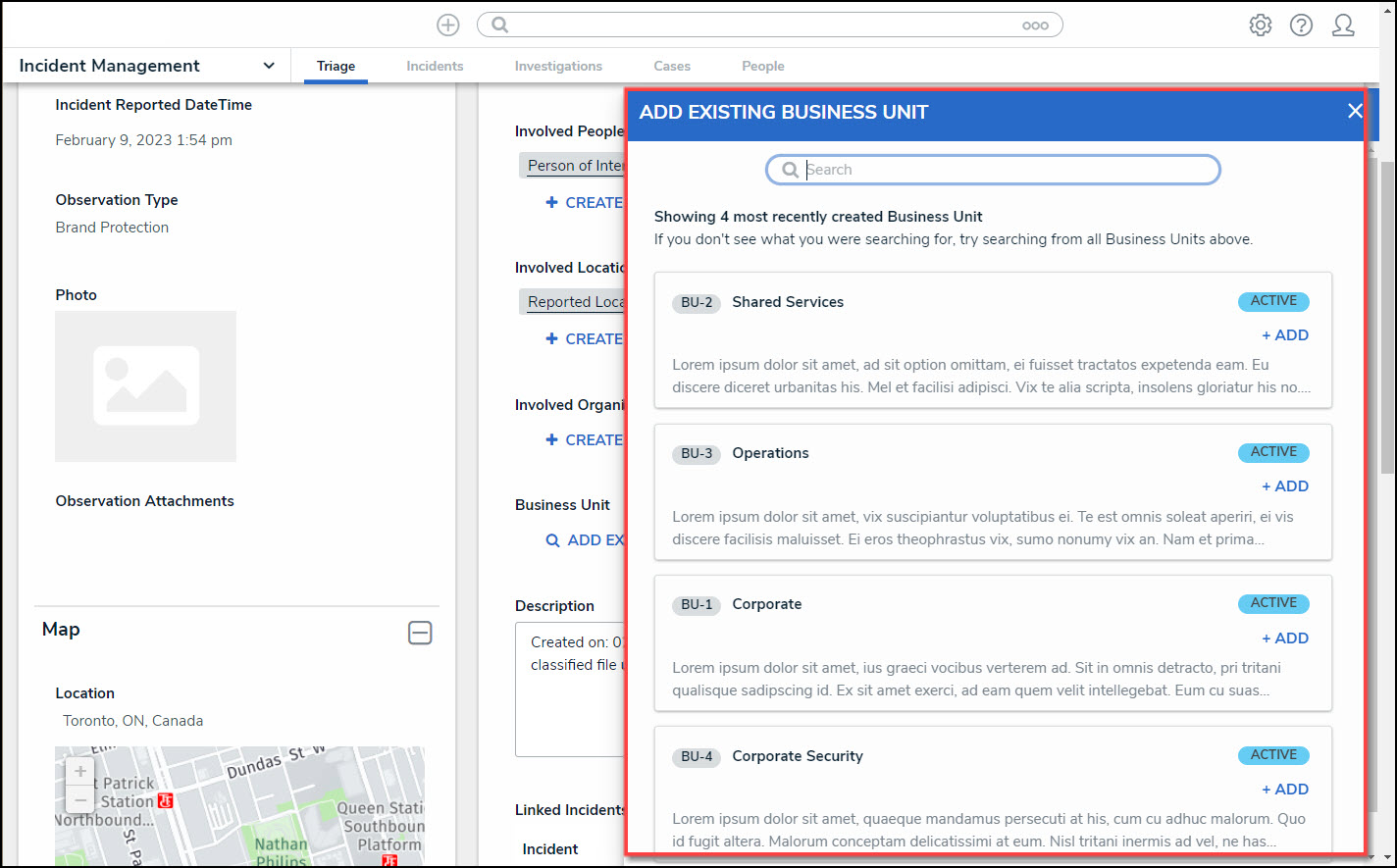Click the Photo placeholder thumbnail
This screenshot has width=1397, height=868.
click(x=145, y=386)
